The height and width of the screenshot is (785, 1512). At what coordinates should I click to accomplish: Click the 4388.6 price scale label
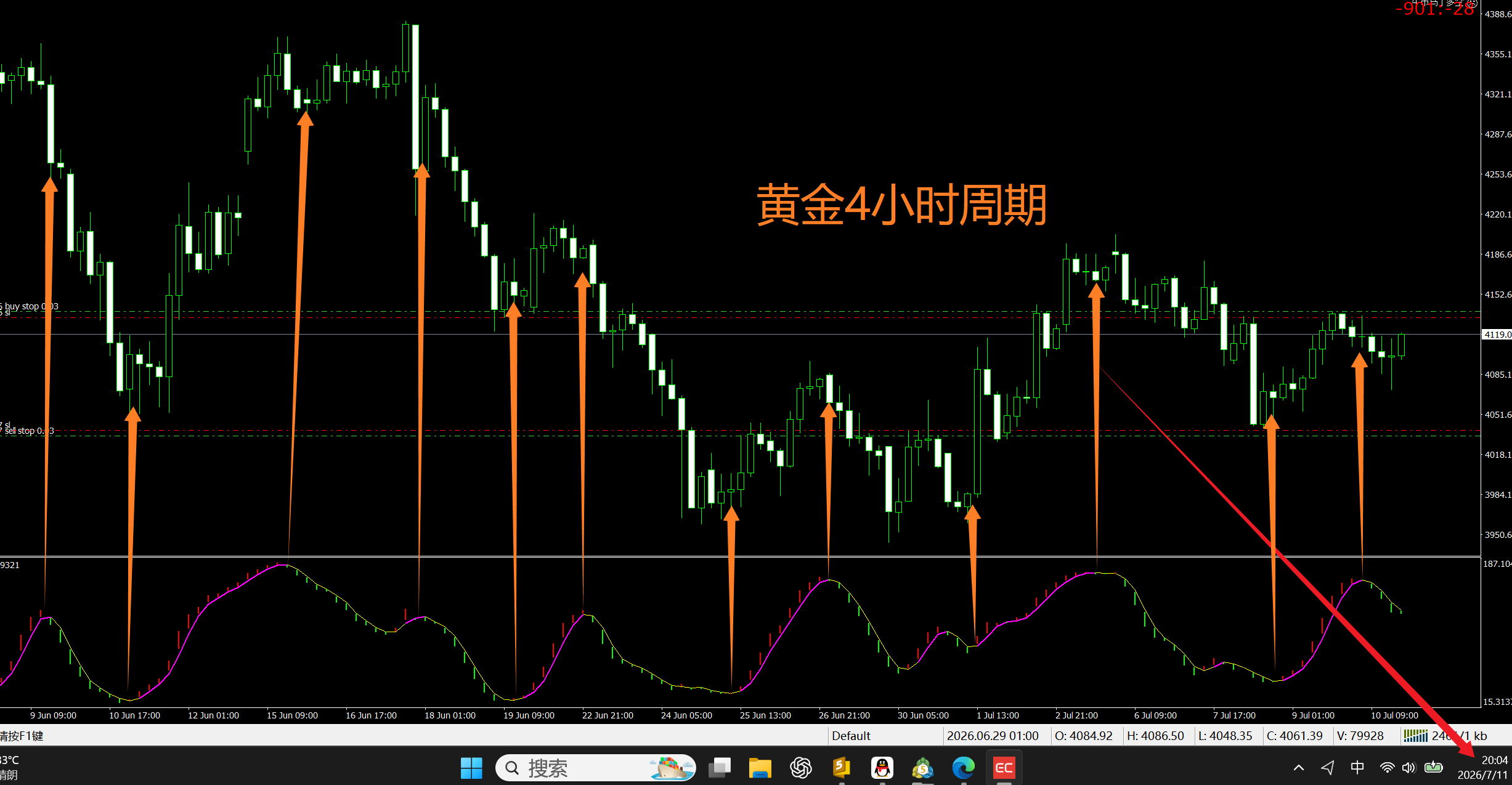pos(1497,14)
